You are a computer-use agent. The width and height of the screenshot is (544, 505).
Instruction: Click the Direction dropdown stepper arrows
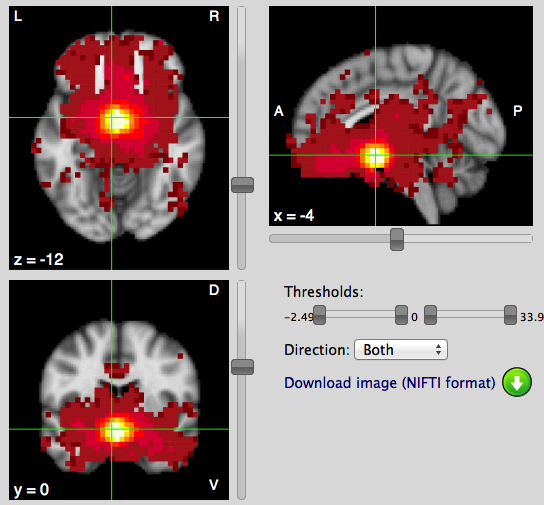pos(439,350)
